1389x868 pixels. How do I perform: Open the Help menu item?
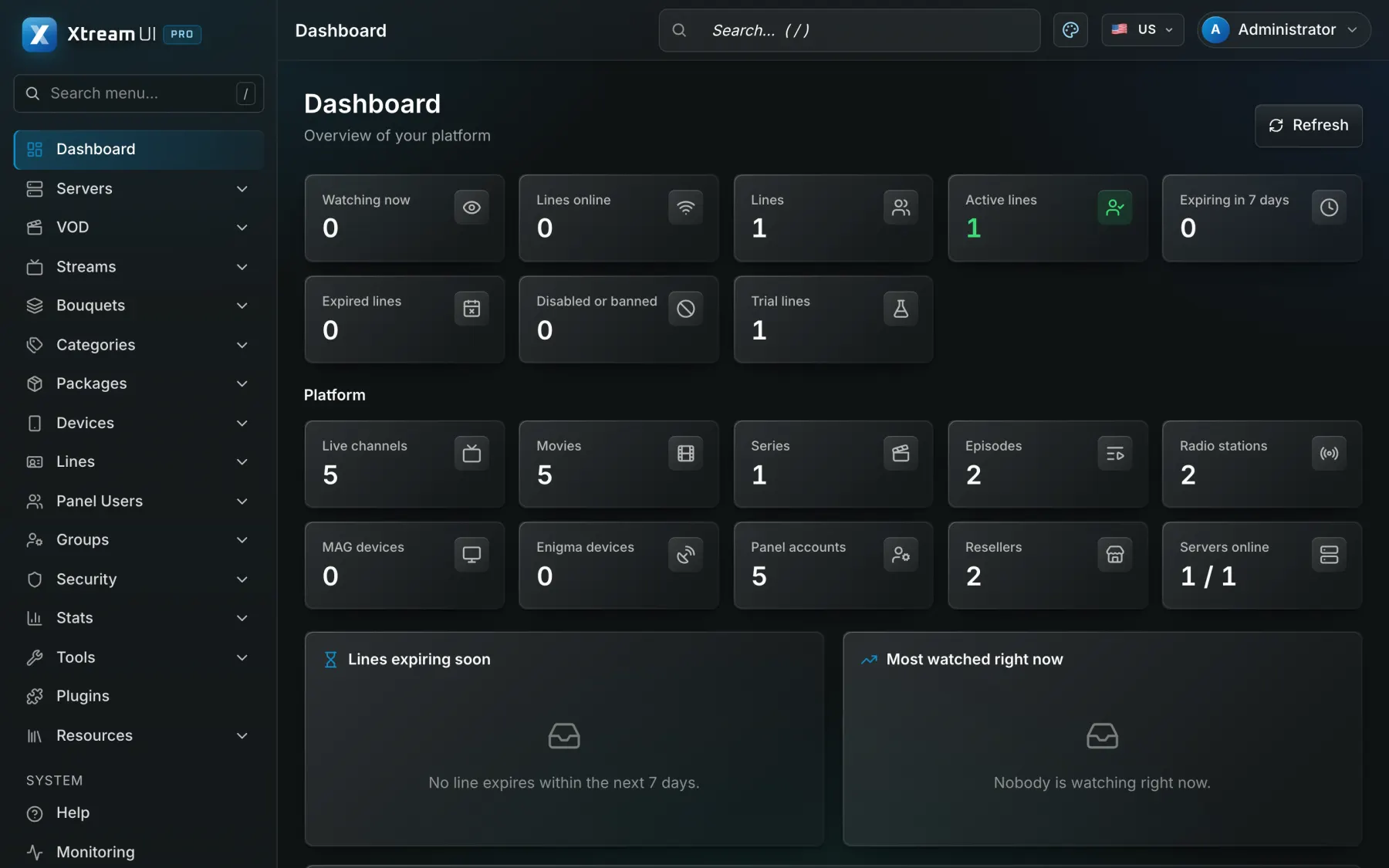click(139, 813)
